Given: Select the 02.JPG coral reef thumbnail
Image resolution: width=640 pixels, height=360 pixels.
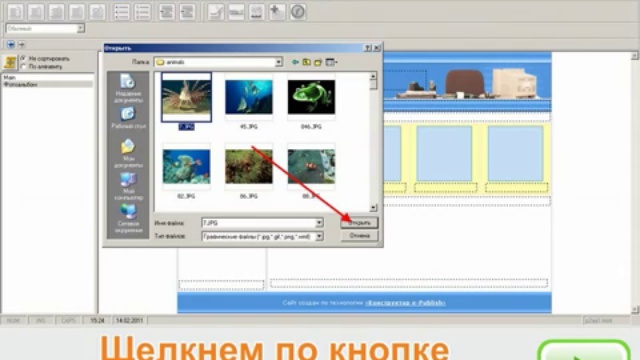Looking at the screenshot, I should [187, 167].
